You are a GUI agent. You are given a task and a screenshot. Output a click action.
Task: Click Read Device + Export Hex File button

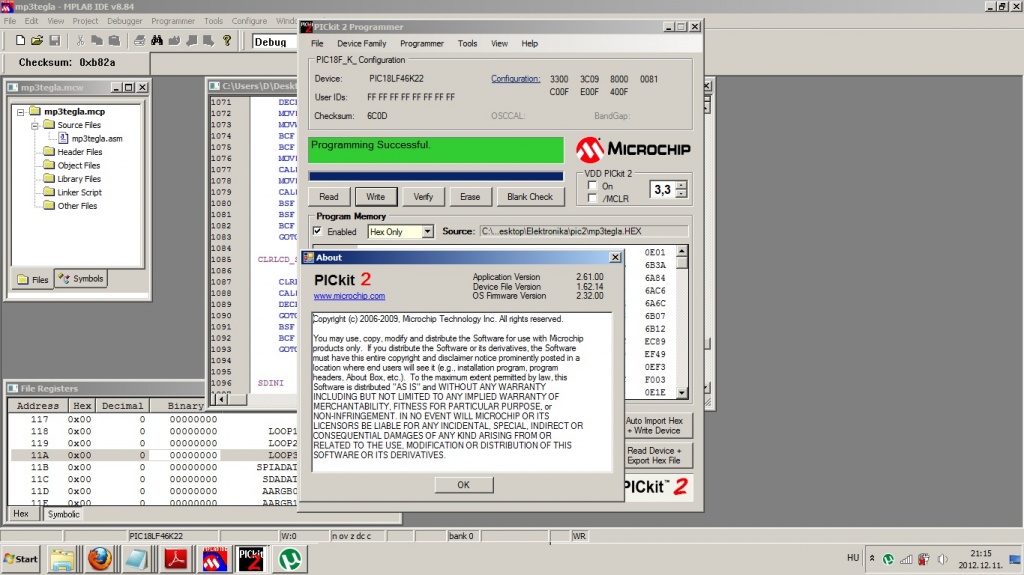coord(658,455)
